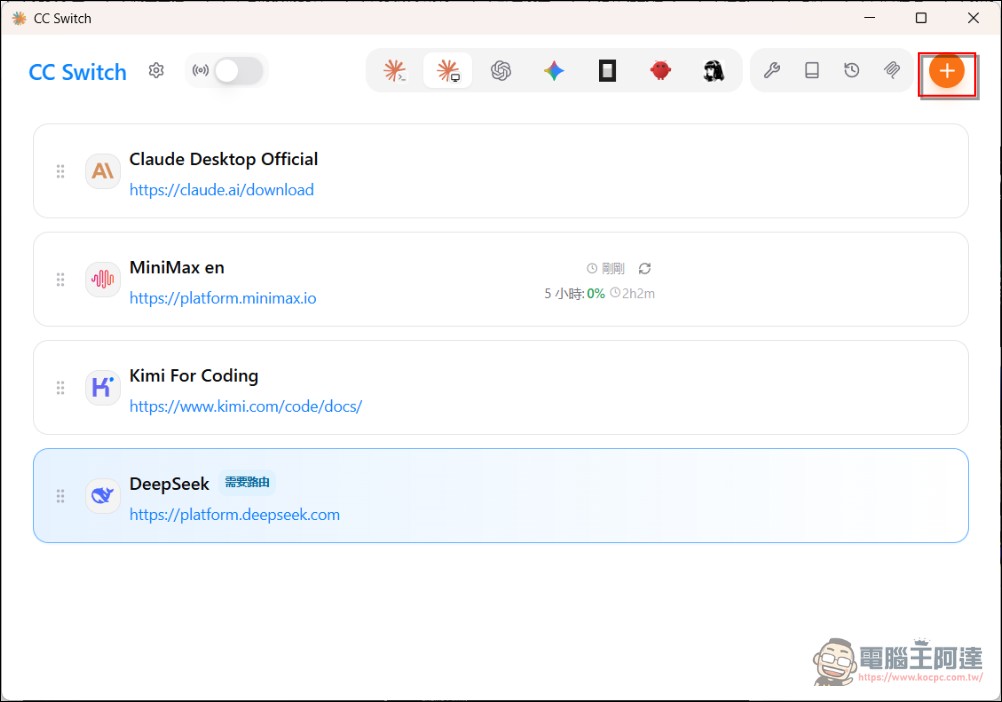Click the 剛剛 last-updated label

[x=613, y=268]
